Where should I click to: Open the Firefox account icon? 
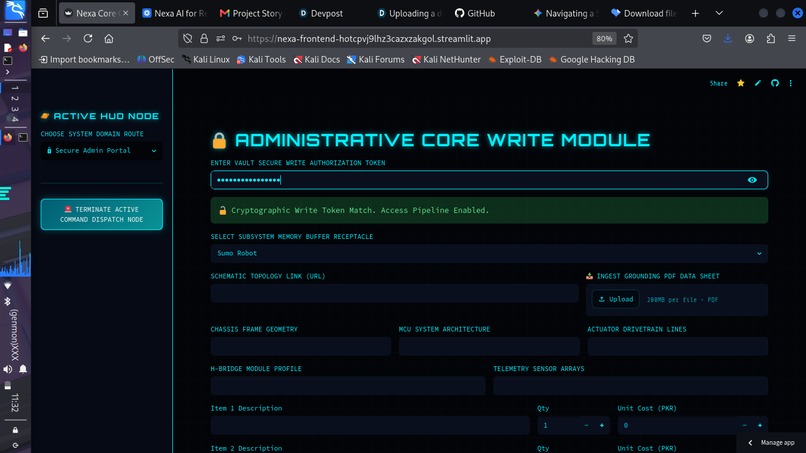pos(749,39)
